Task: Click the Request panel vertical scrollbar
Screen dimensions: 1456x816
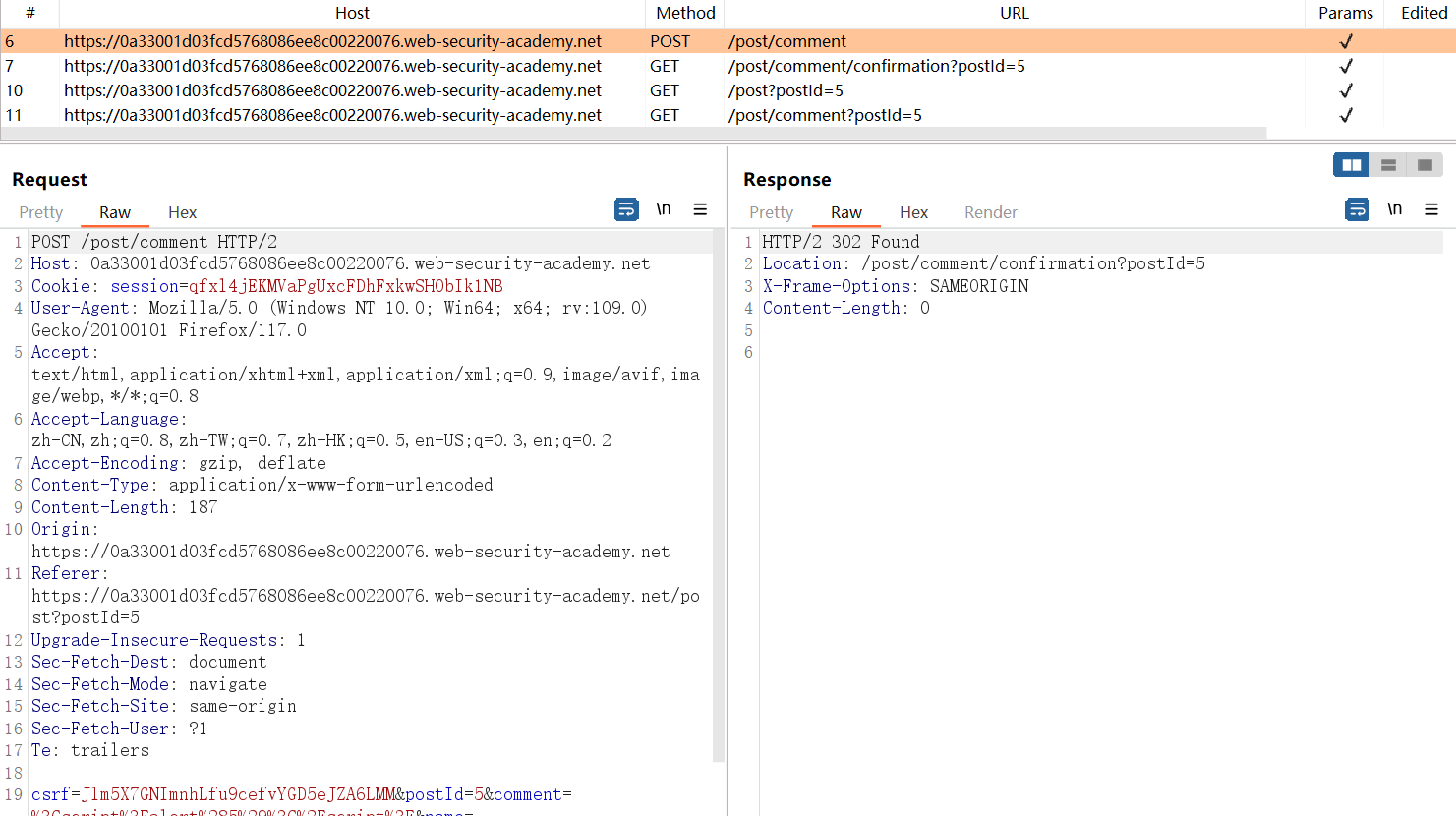Action: coord(719,492)
